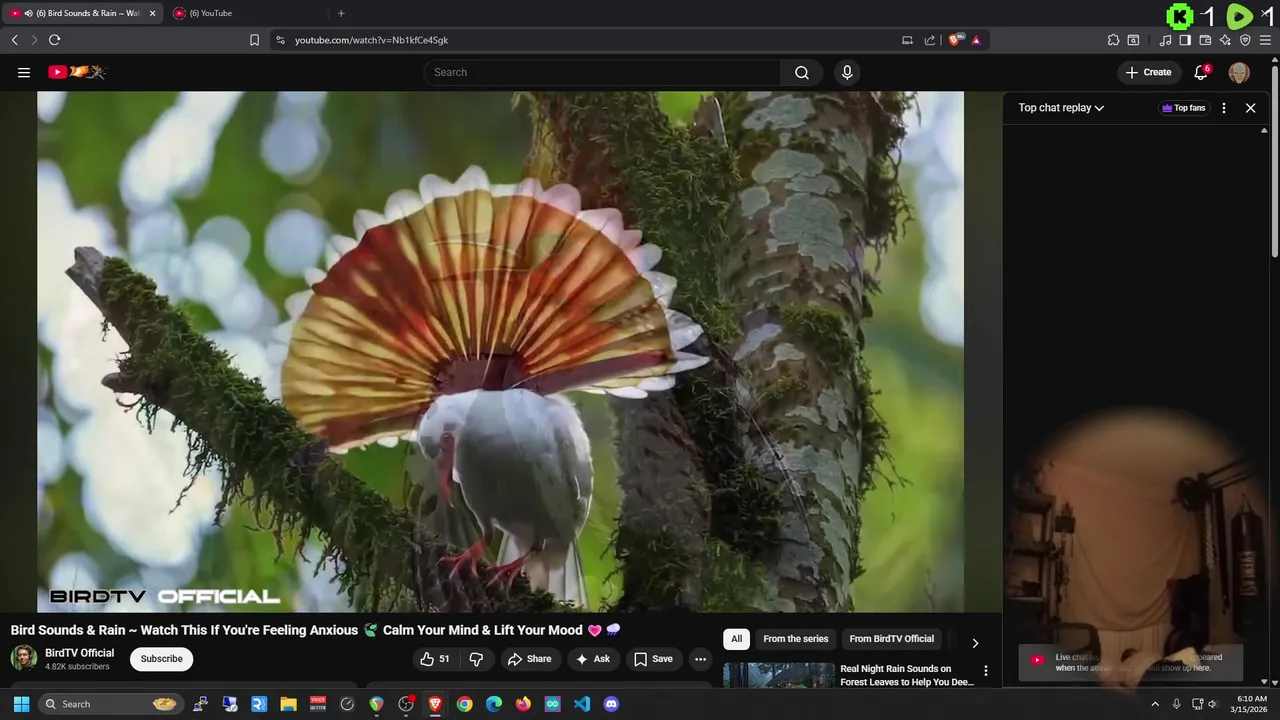Open the BirdTV Official channel name link
Image resolution: width=1280 pixels, height=720 pixels.
[x=80, y=653]
